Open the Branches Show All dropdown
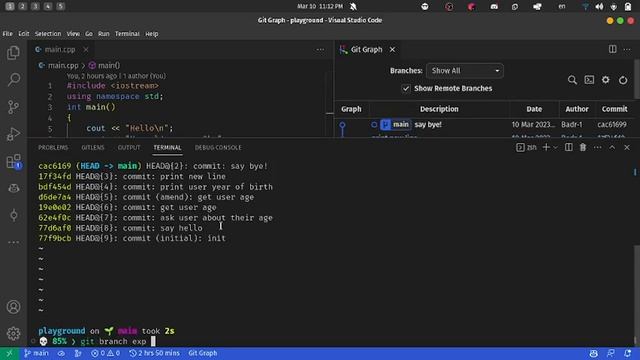Screen dimensions: 640x360 (x=464, y=71)
